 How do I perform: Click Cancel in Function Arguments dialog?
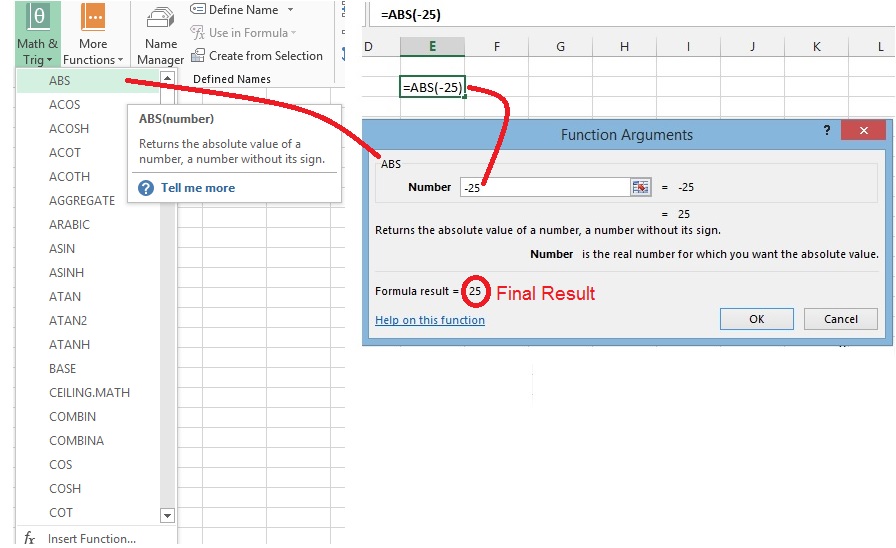click(841, 319)
